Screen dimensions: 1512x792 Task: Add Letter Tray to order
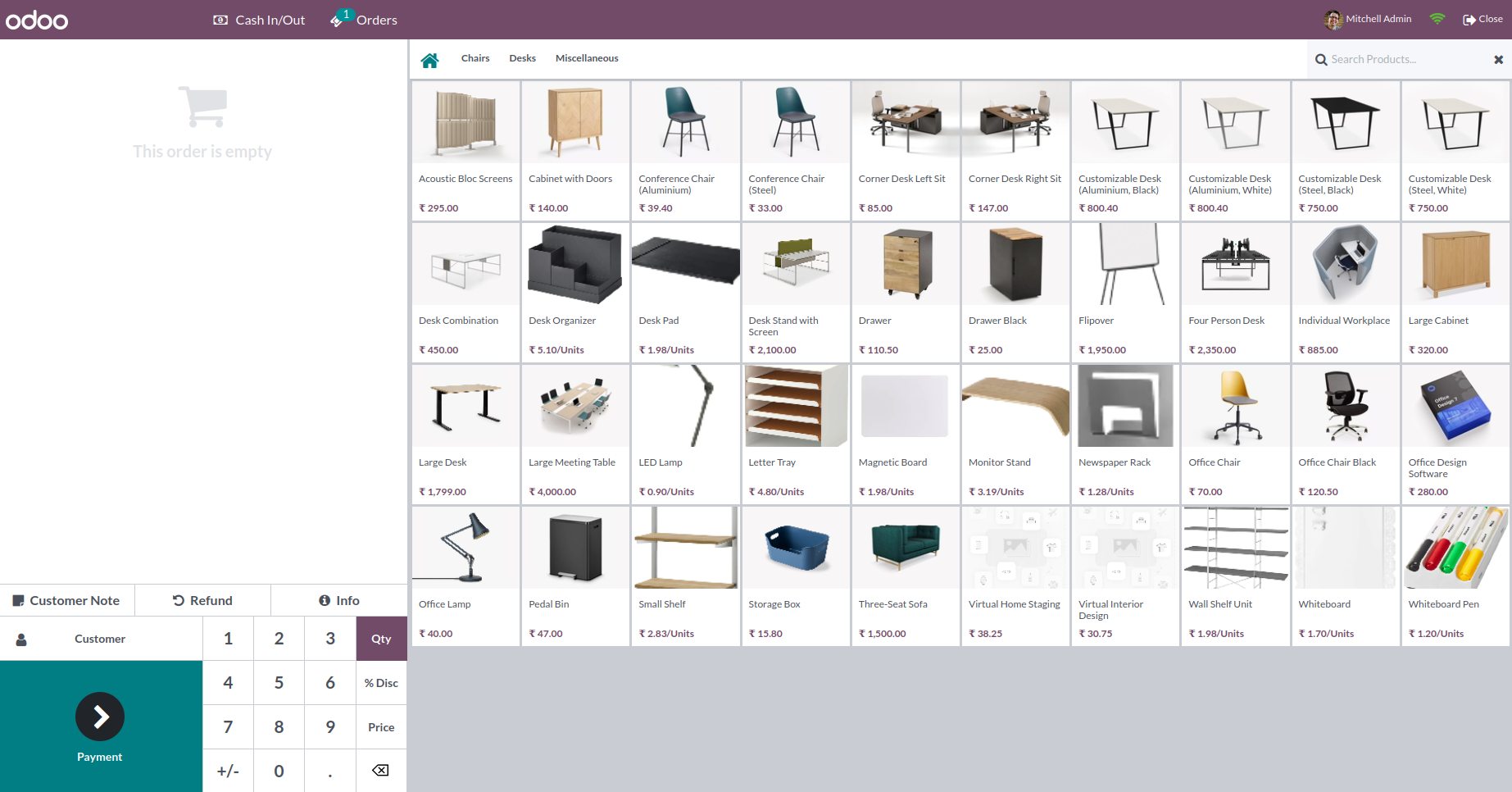[796, 434]
